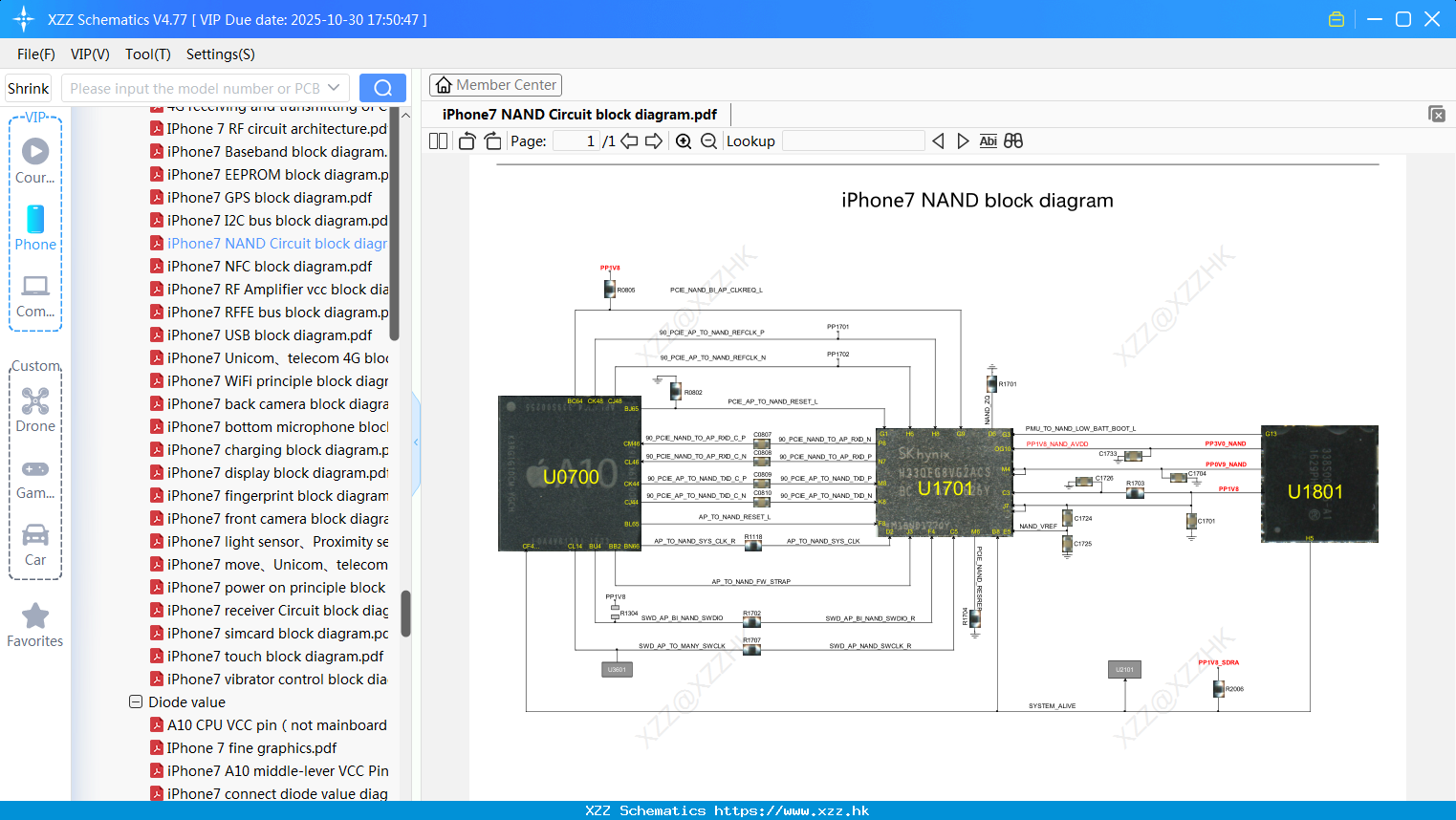Click the Lookup text field
This screenshot has height=820, width=1456.
[853, 140]
